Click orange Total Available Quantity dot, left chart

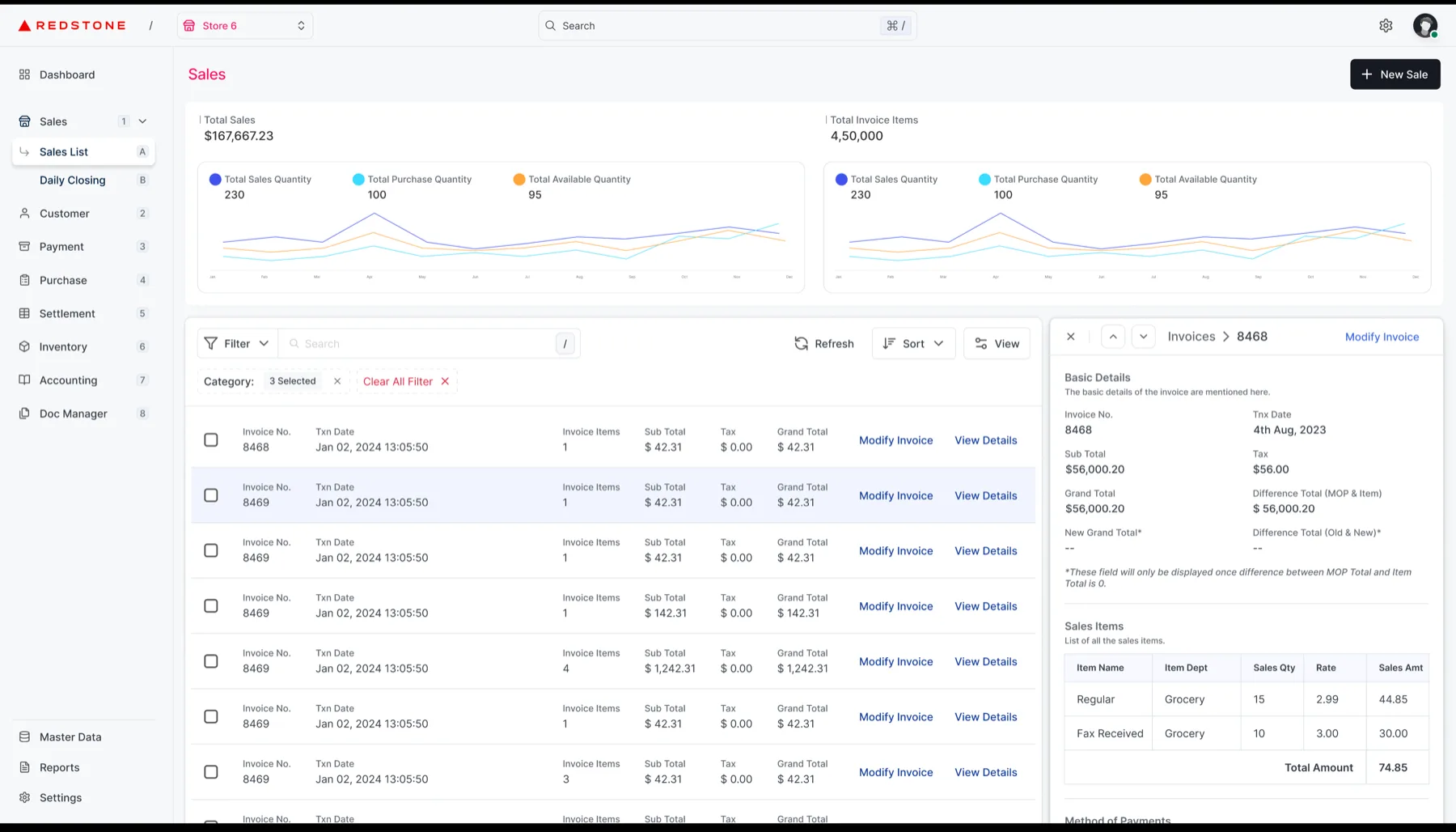click(x=519, y=180)
